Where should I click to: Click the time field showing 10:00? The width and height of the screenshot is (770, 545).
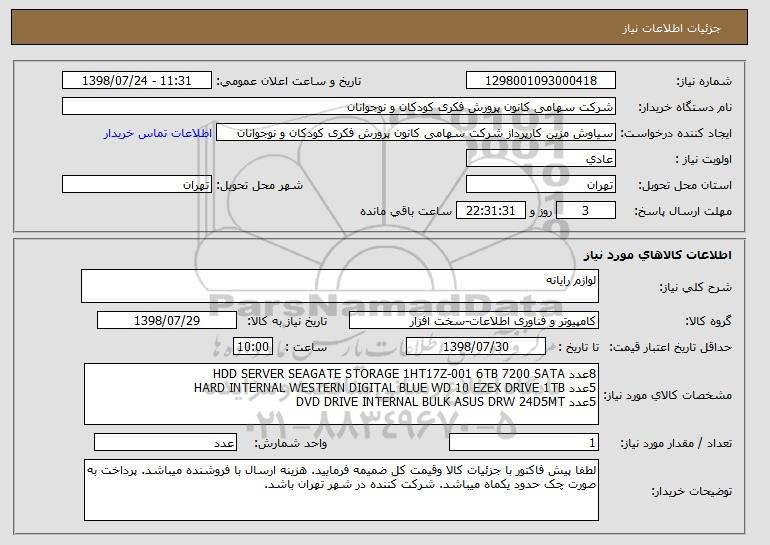click(253, 347)
